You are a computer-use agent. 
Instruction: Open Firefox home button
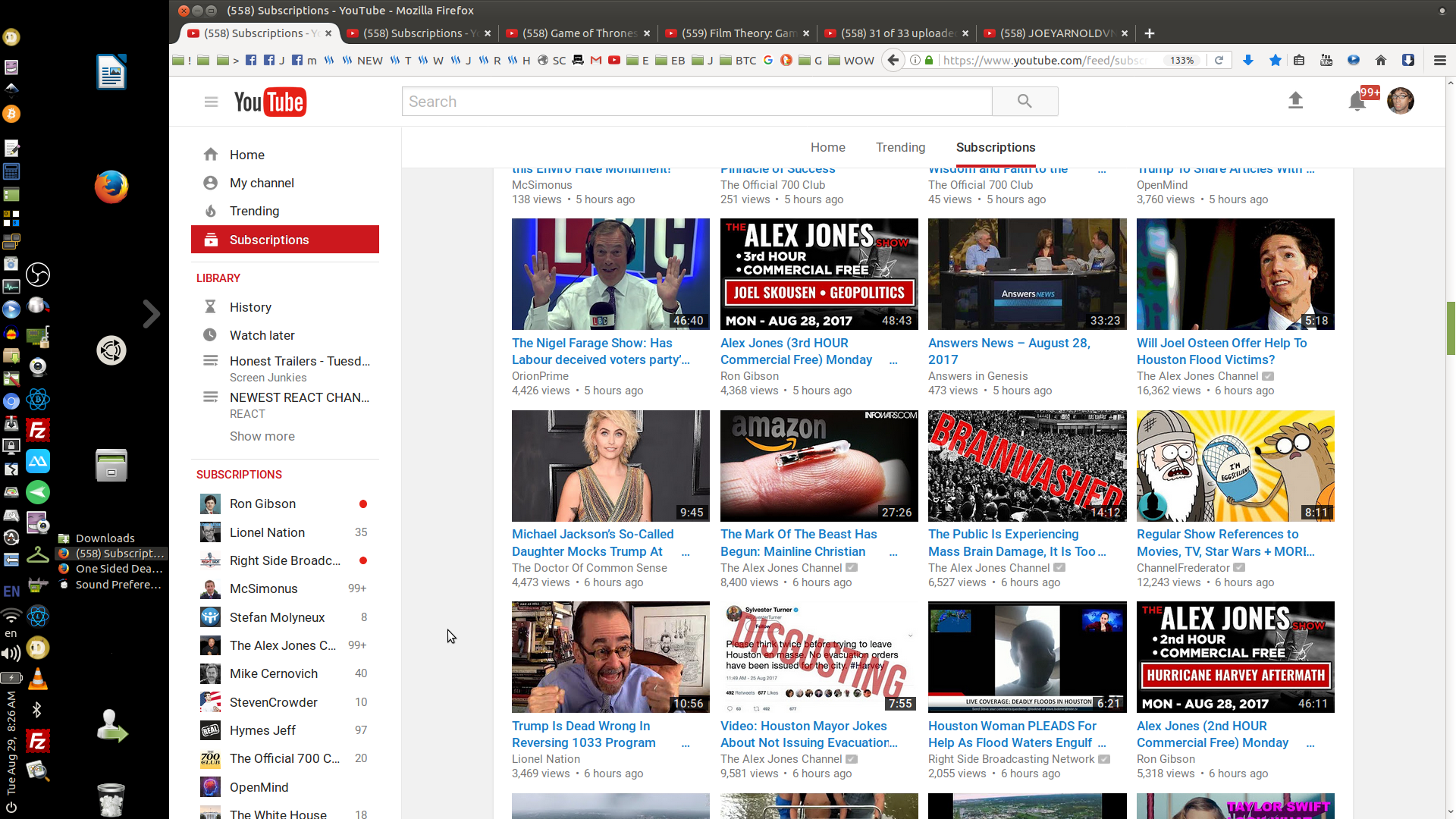pos(1381,60)
